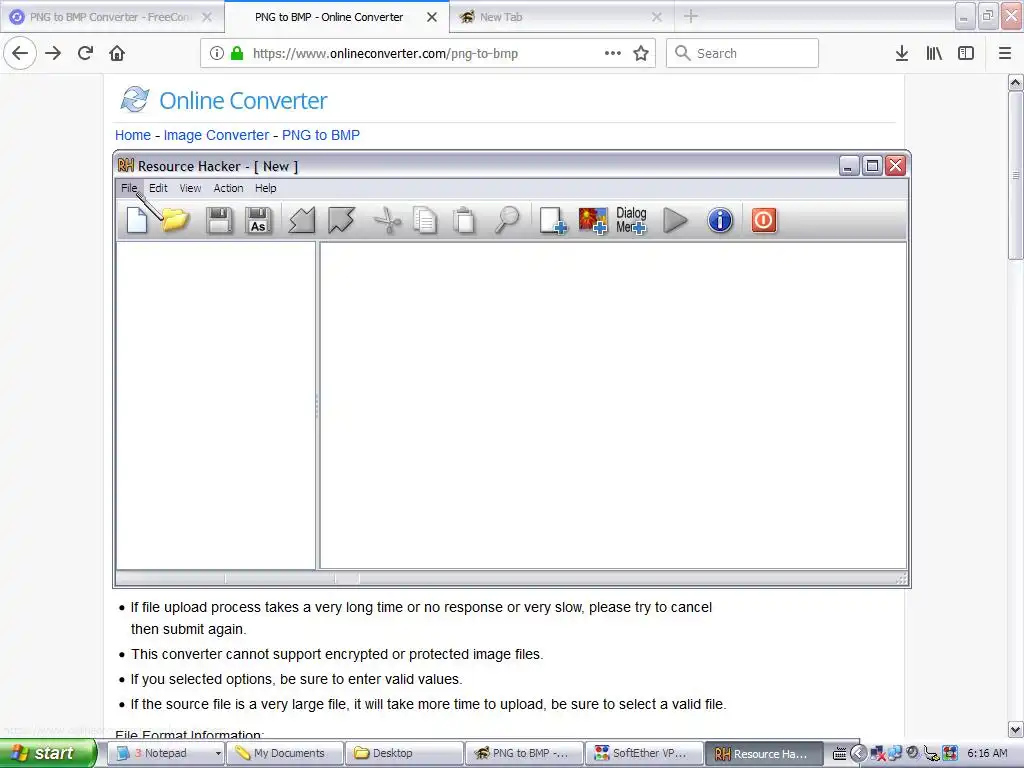
Task: Switch to Desktop taskbar window
Action: pos(404,753)
